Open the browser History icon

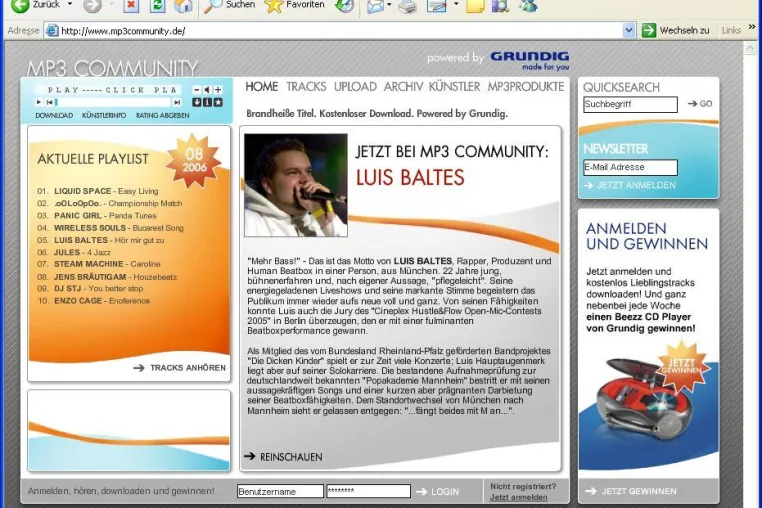tap(345, 5)
